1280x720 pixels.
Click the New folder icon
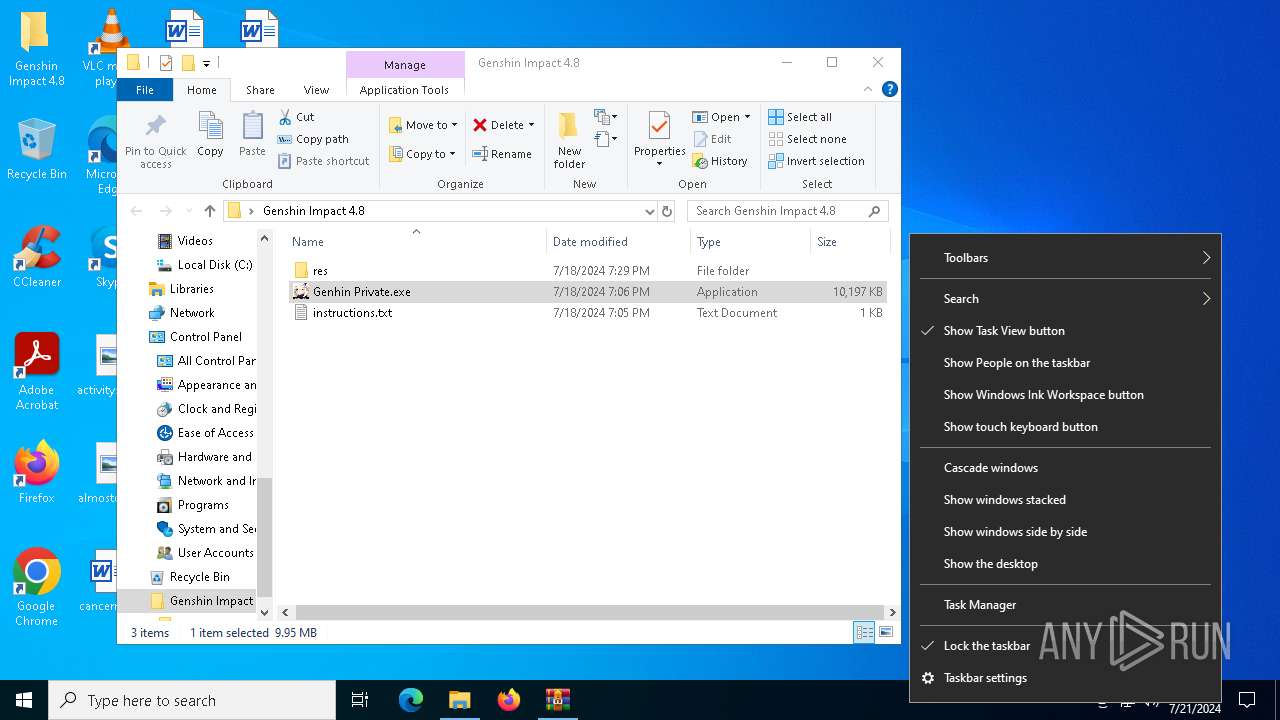coord(569,126)
